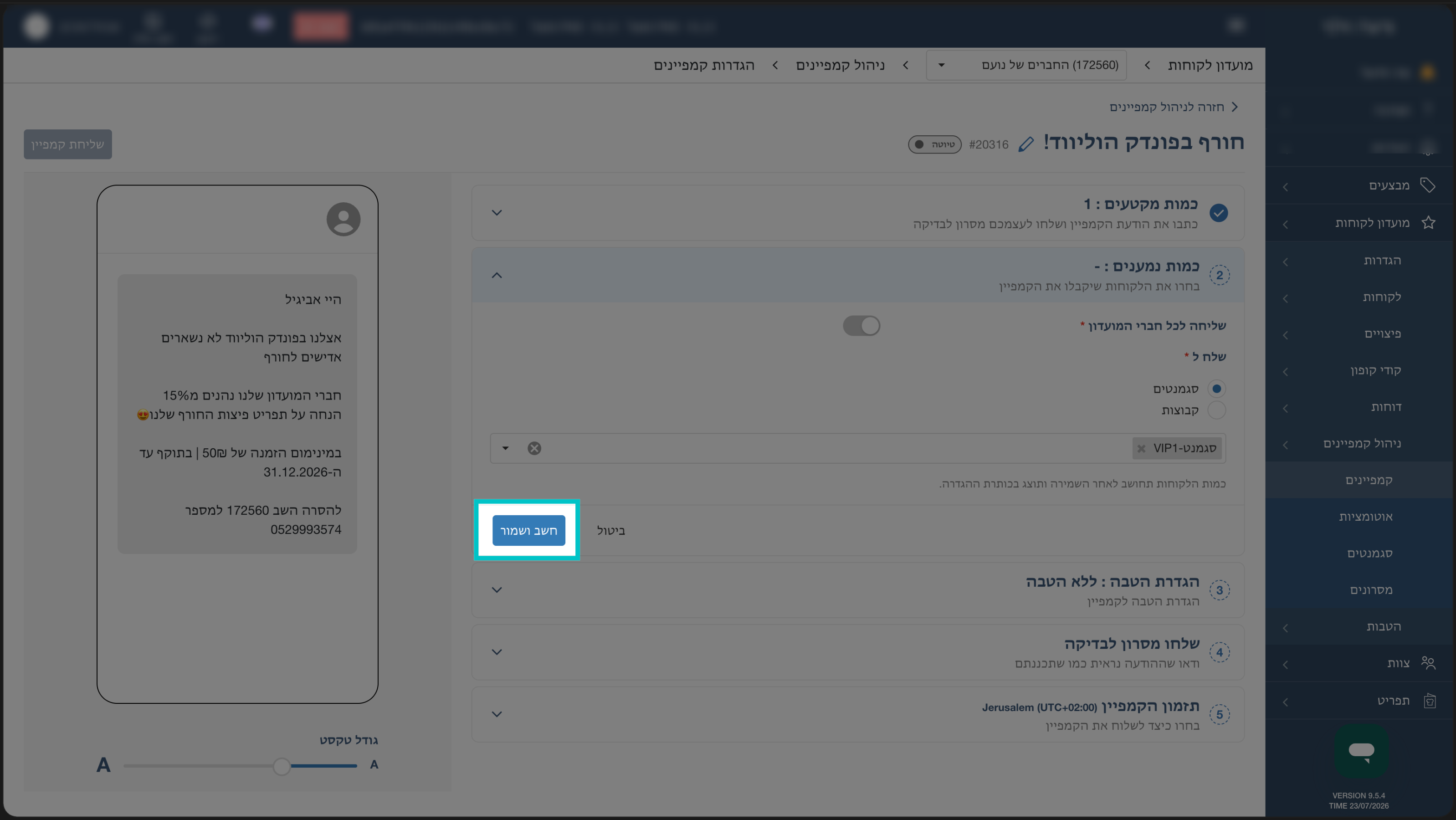This screenshot has height=820, width=1456.
Task: Open הטבות sidebar item
Action: [x=1360, y=626]
